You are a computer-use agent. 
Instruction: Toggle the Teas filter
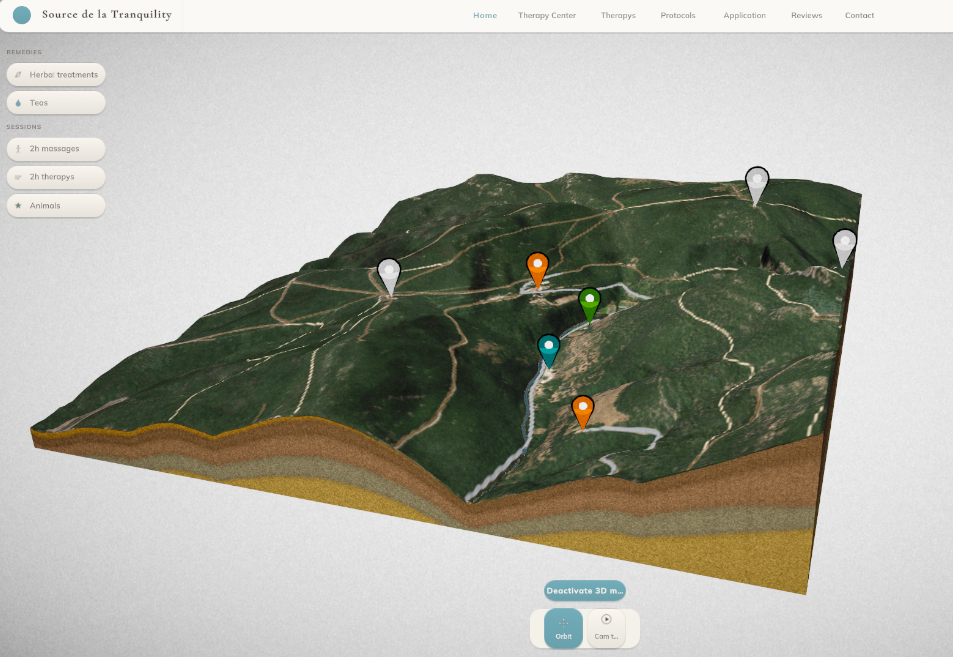point(56,103)
